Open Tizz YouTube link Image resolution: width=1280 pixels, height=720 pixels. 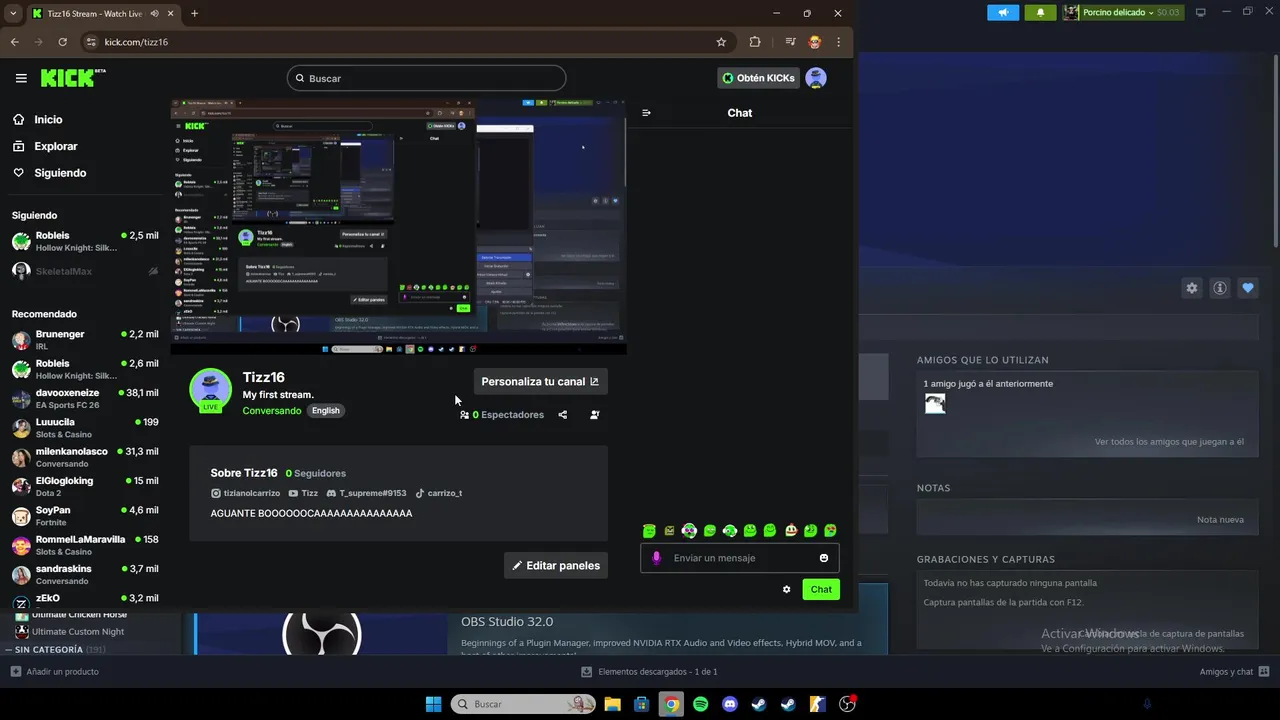click(x=303, y=493)
